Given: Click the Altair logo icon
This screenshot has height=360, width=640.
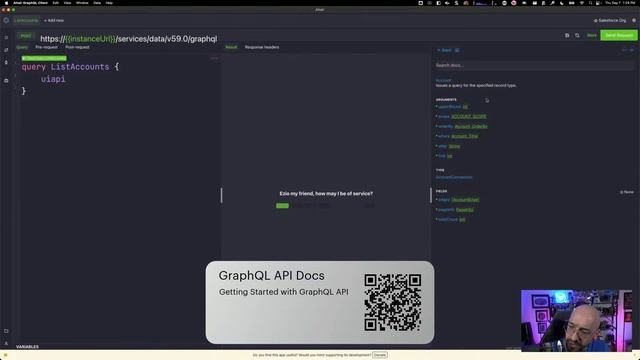Looking at the screenshot, I should [x=6, y=20].
